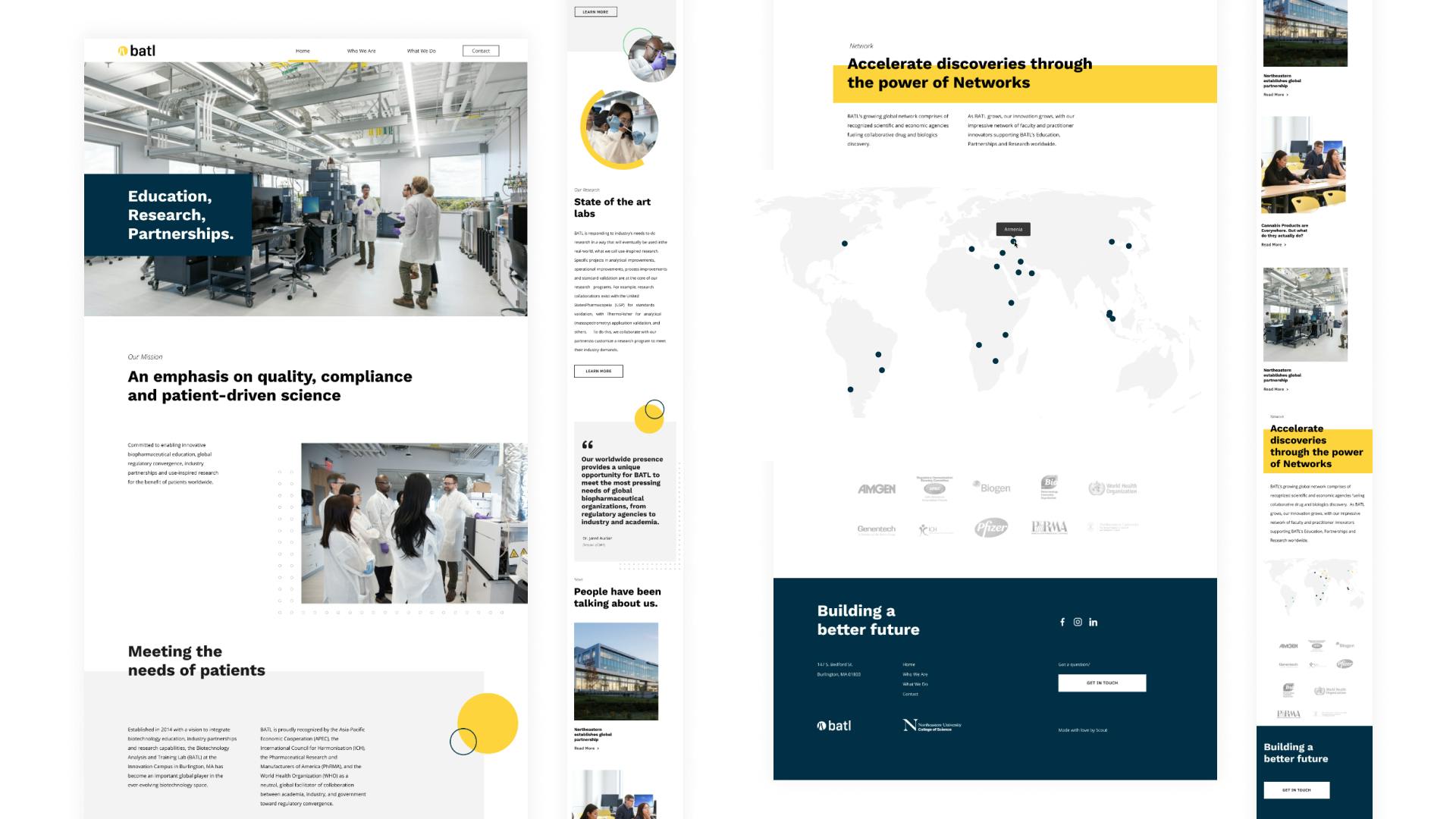This screenshot has width=1456, height=819.
Task: Click the Northeastern University footer logo
Action: (x=932, y=725)
